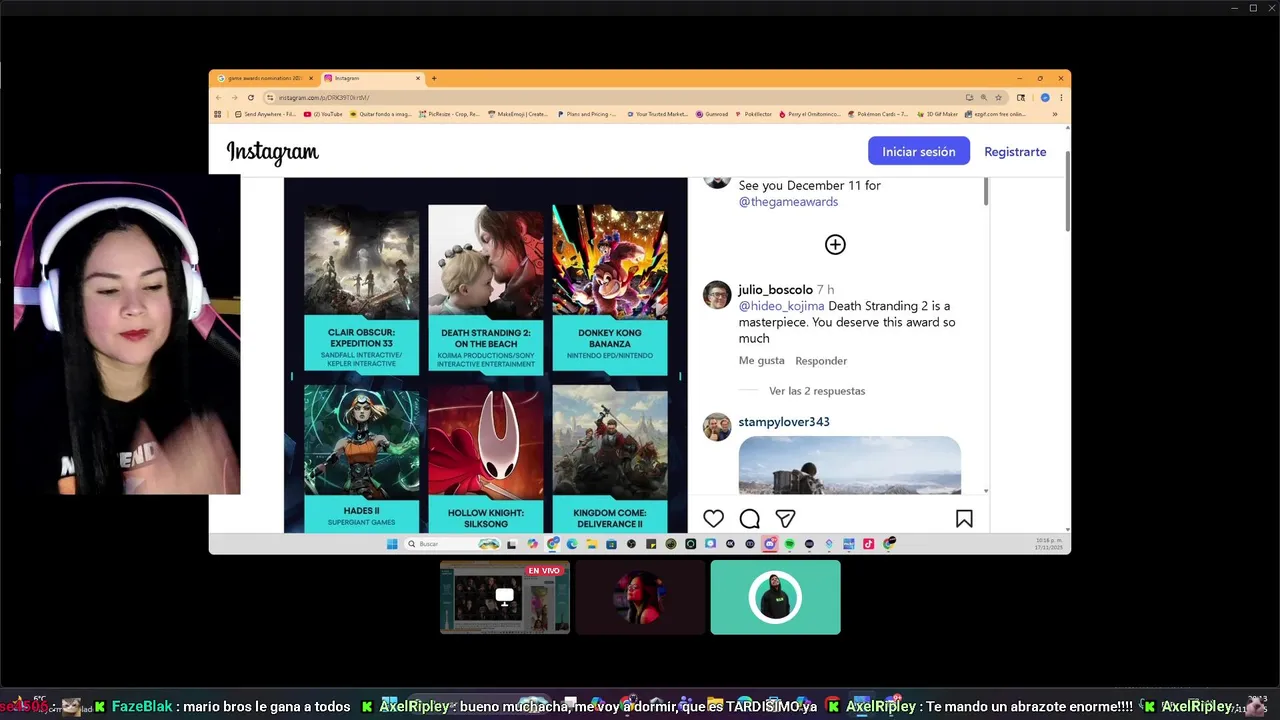Open the 3D Gif Maker bookmark

936,114
